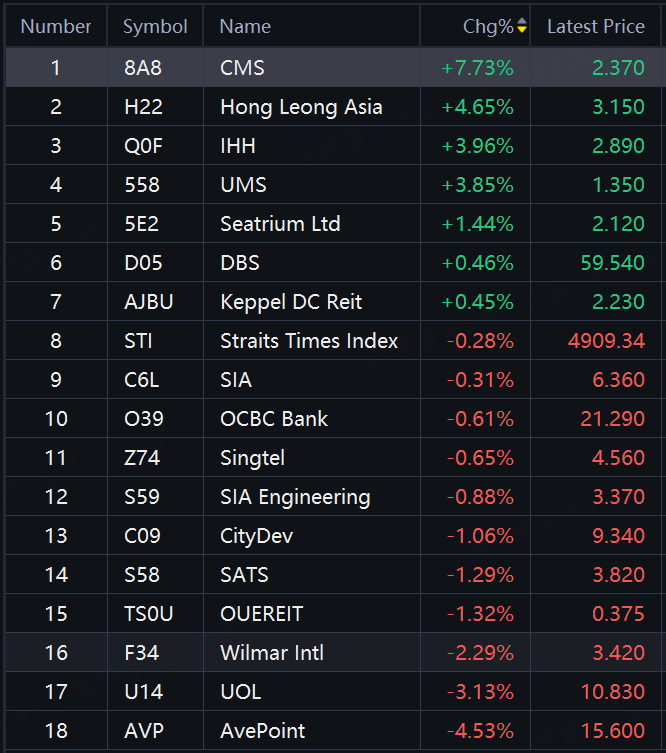
Task: Click latest price 59.540
Action: tap(613, 263)
